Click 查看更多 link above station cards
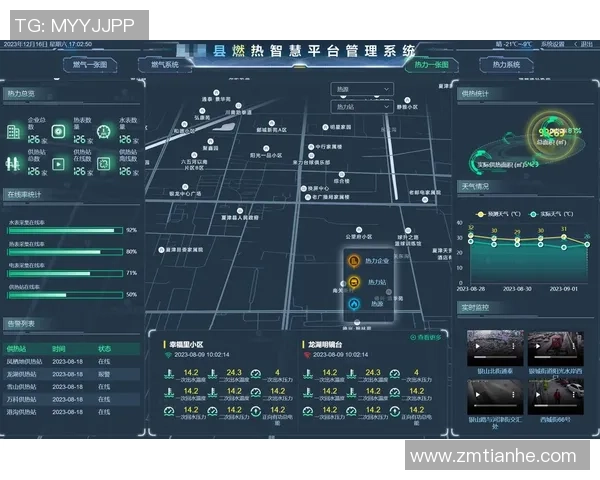The height and width of the screenshot is (480, 600). (x=427, y=337)
